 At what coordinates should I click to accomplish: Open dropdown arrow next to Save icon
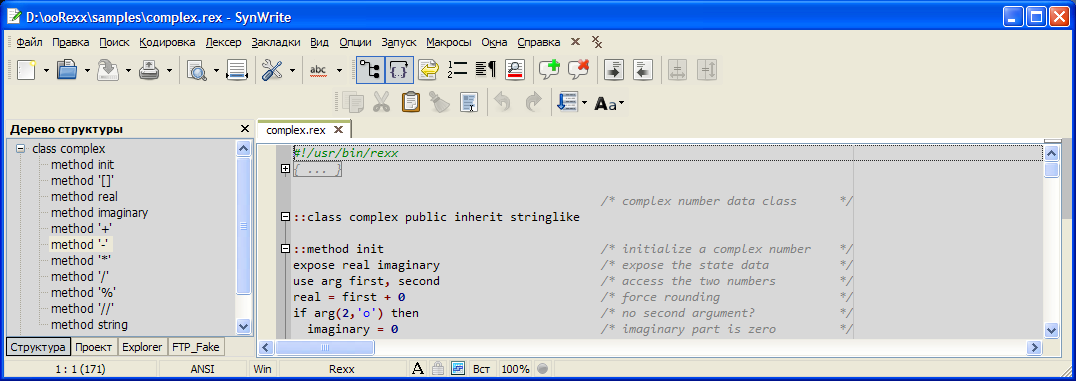tap(128, 70)
